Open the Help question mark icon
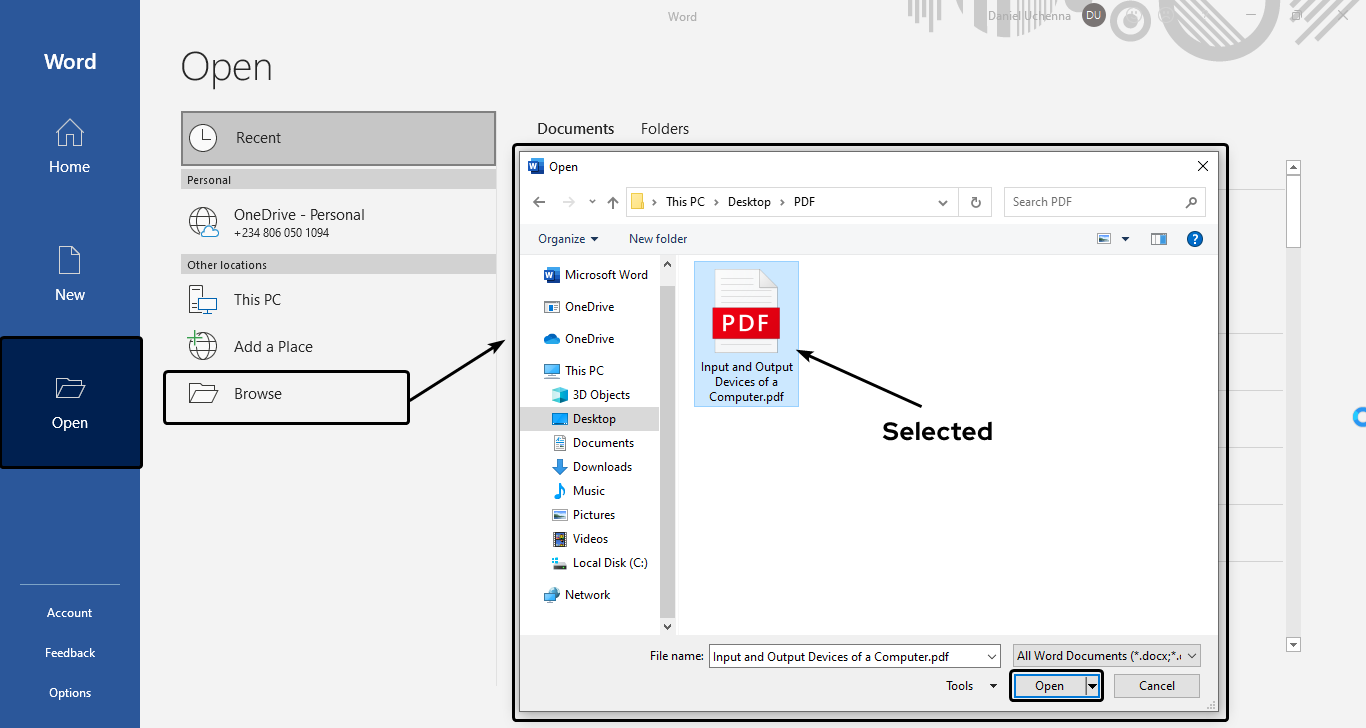Image resolution: width=1366 pixels, height=728 pixels. (1195, 238)
